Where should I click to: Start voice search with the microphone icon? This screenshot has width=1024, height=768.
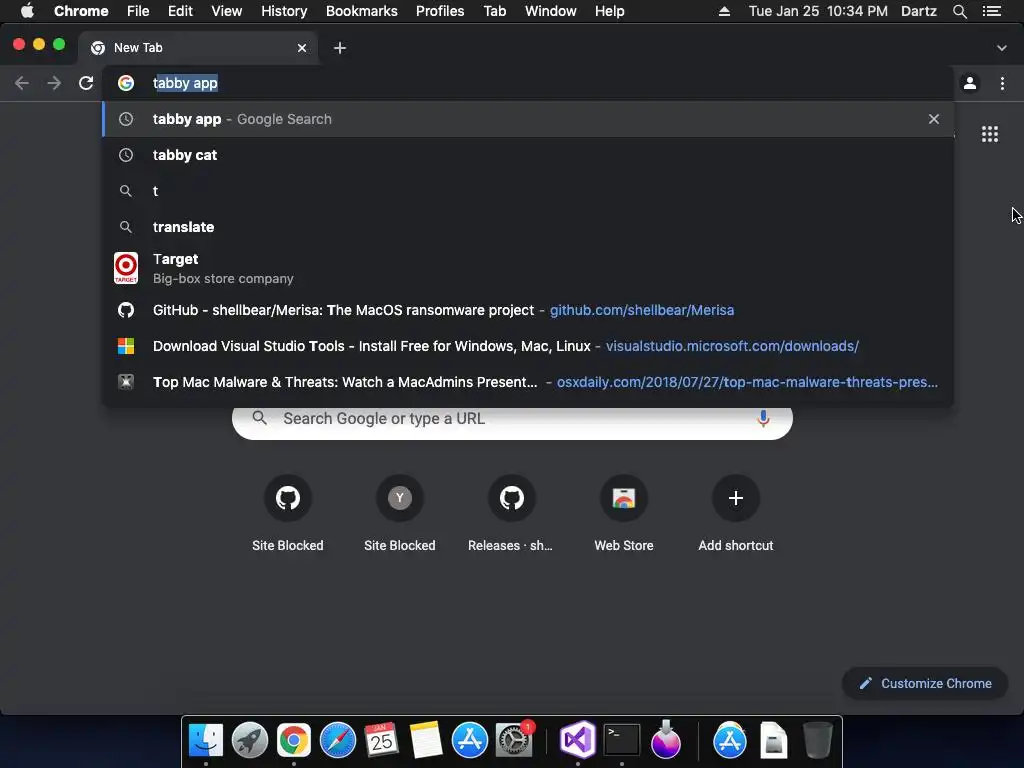coord(763,419)
